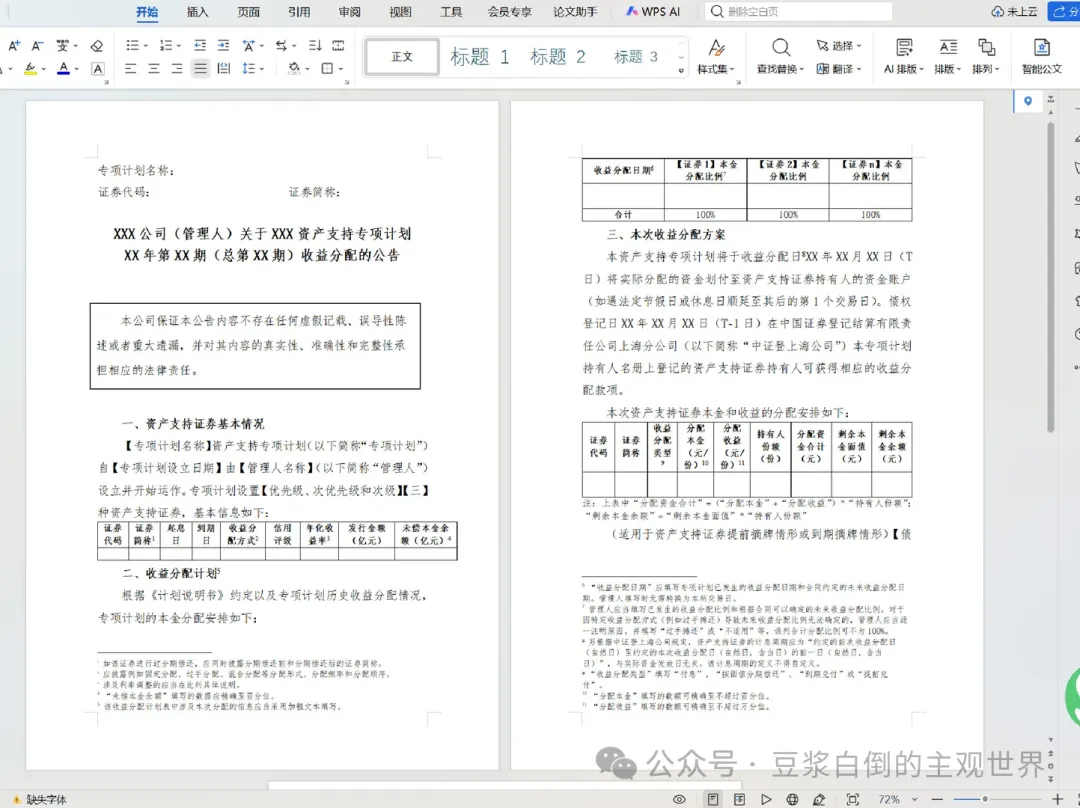Viewport: 1080px width, 808px height.
Task: Open outline view icon in status bar
Action: click(739, 799)
